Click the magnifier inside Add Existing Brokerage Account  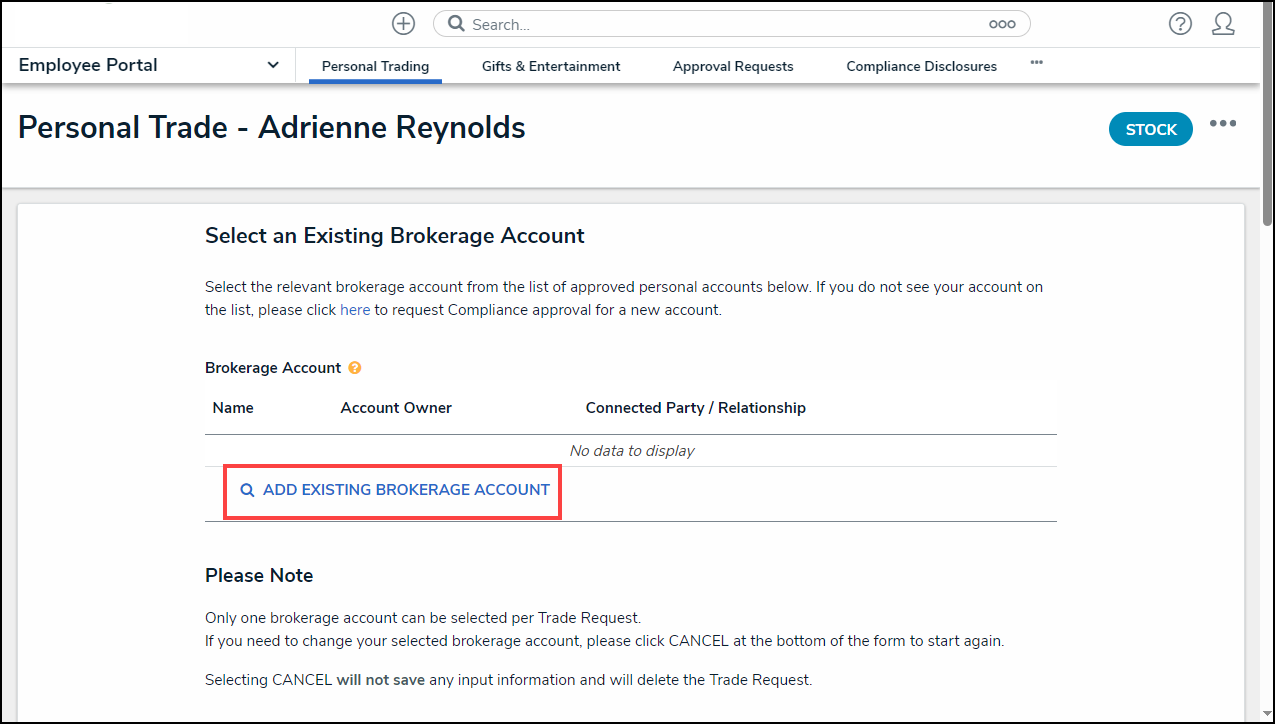(x=247, y=490)
